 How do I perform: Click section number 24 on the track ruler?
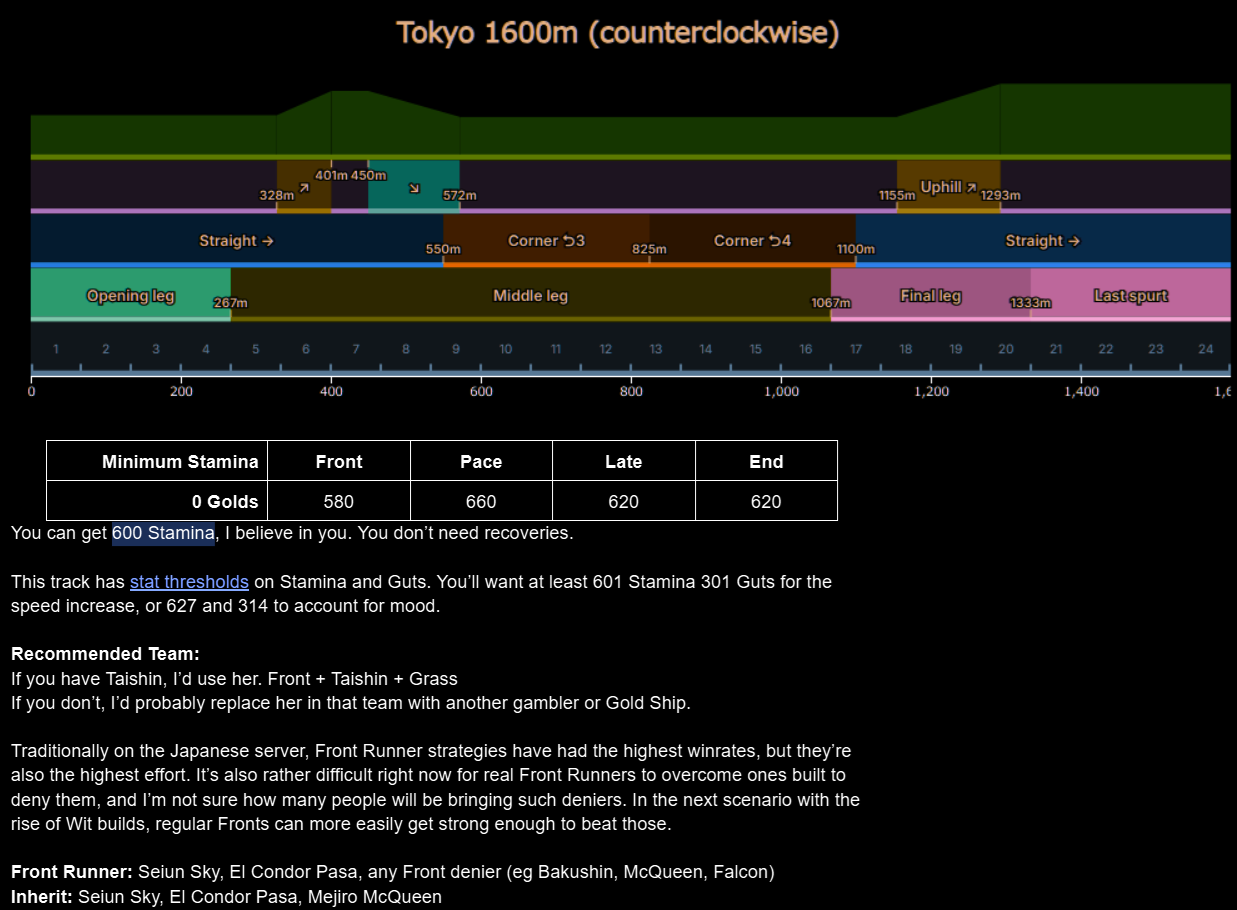[1206, 349]
